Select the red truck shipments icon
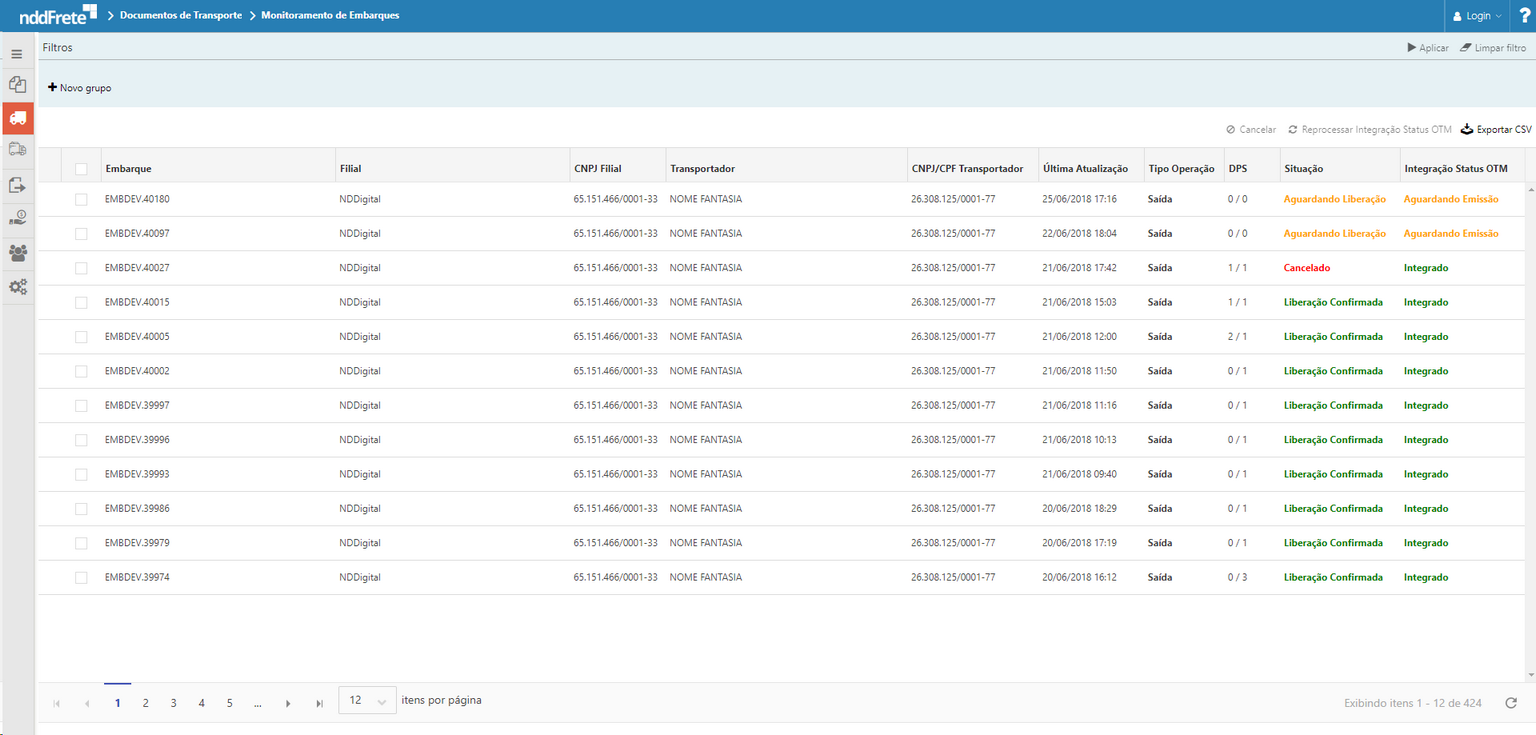 pyautogui.click(x=16, y=118)
